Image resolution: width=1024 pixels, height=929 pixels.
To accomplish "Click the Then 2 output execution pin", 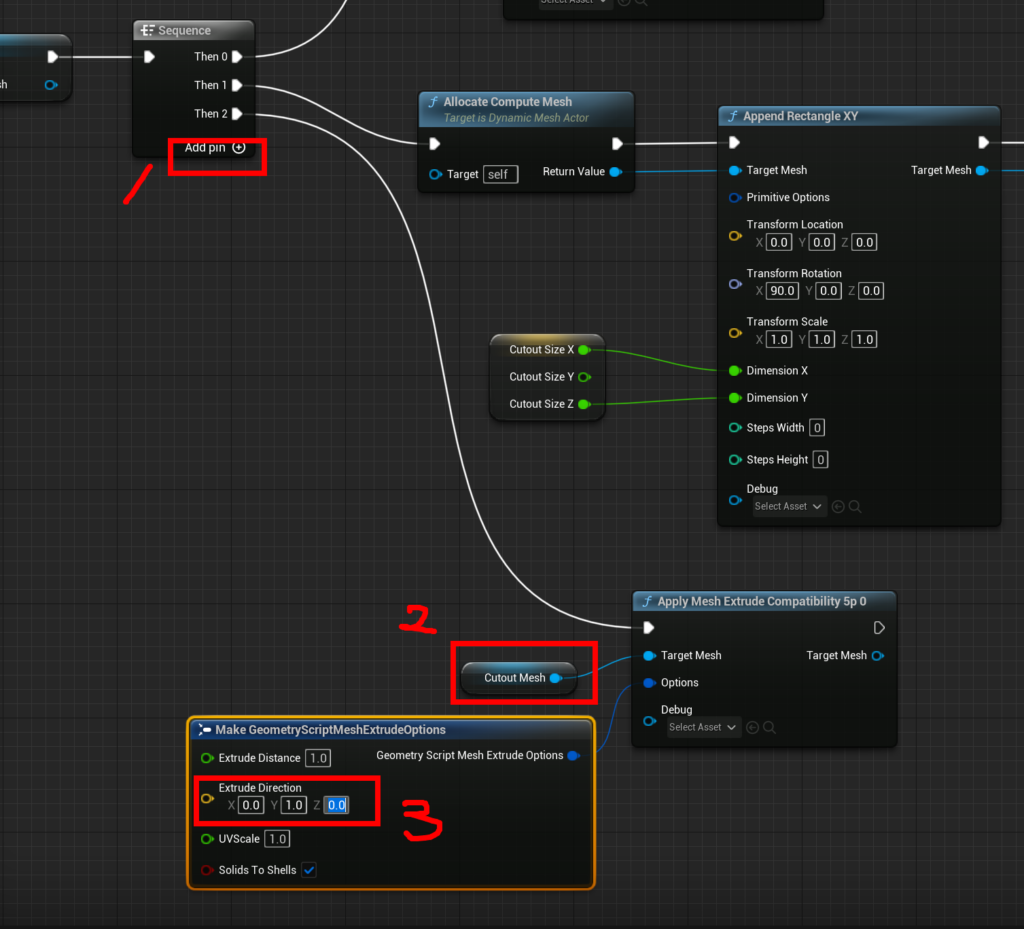I will click(237, 114).
